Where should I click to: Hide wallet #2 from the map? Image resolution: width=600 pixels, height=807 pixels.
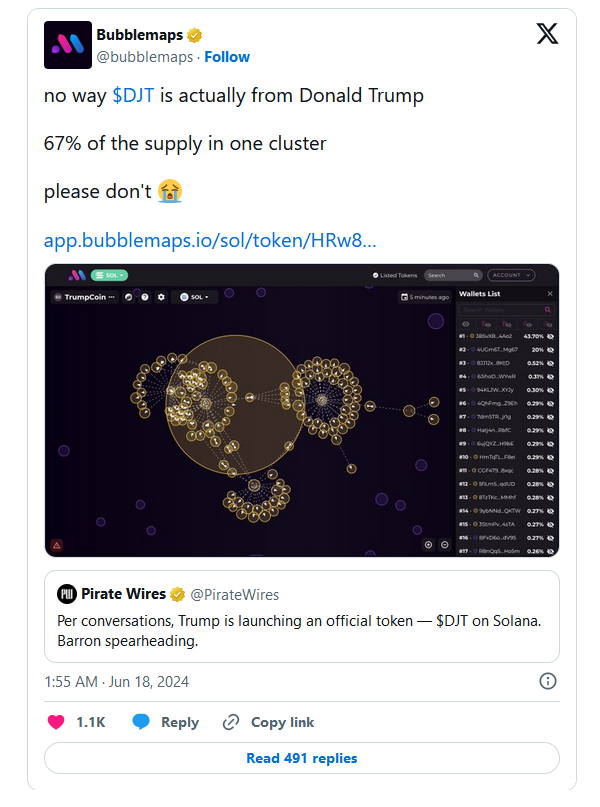[550, 349]
